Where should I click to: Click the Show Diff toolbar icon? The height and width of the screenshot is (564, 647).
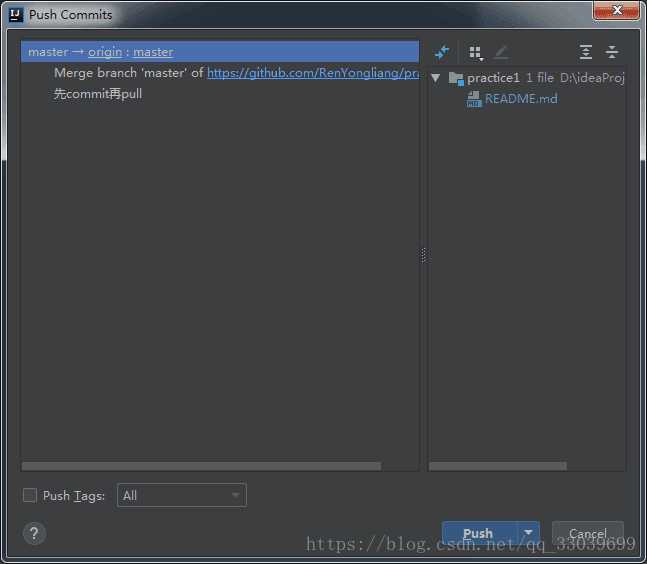click(x=442, y=52)
